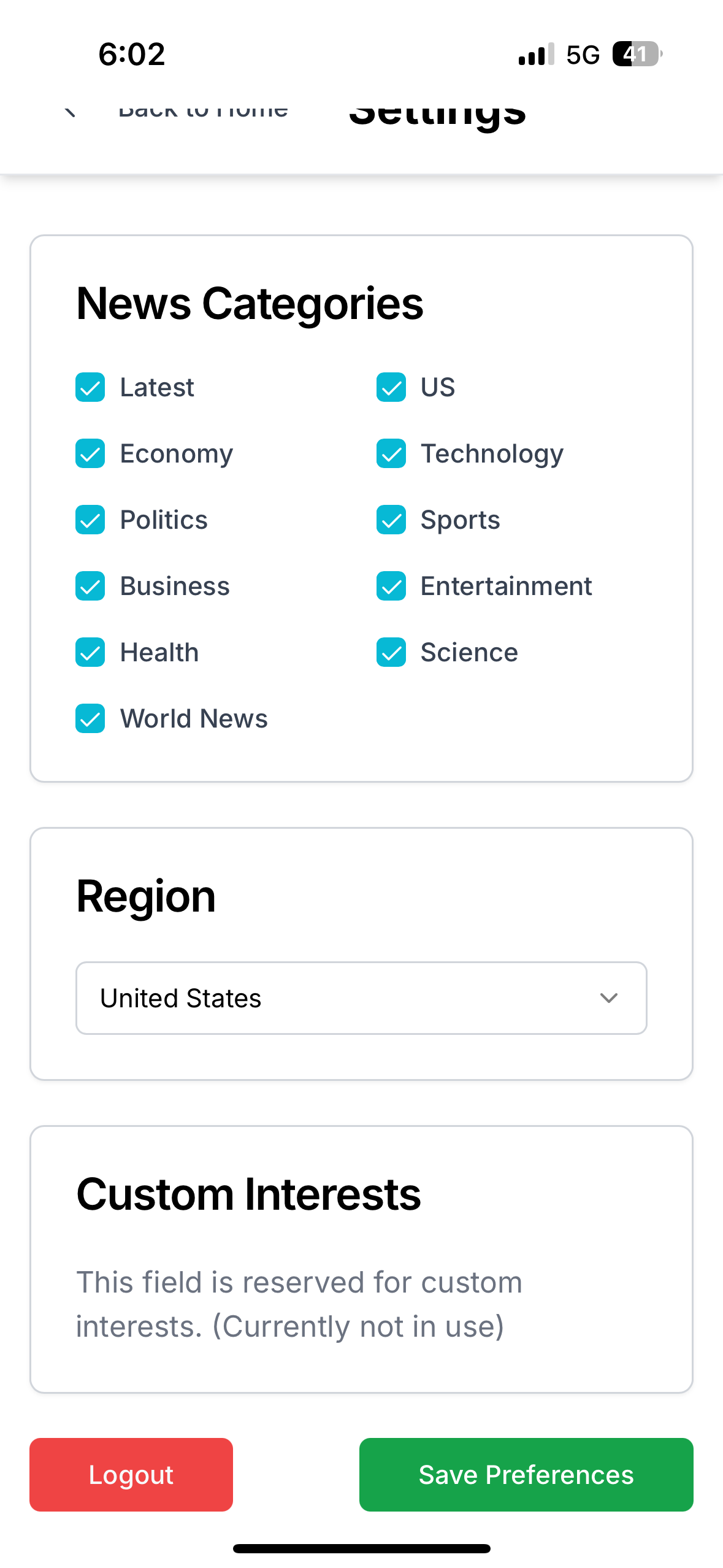Tap the battery indicator icon
723x1568 pixels.
click(x=637, y=54)
